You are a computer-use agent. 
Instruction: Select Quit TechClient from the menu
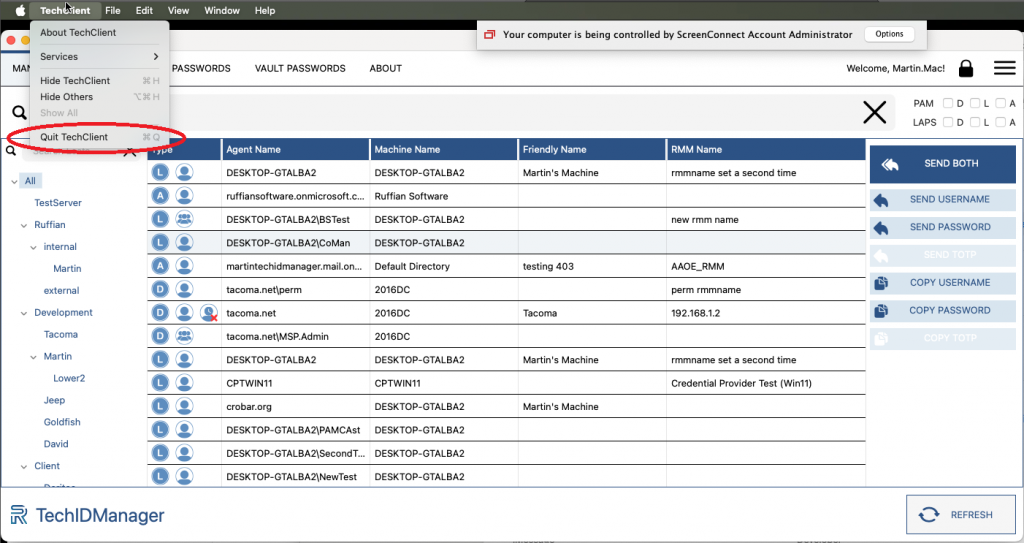click(x=74, y=137)
